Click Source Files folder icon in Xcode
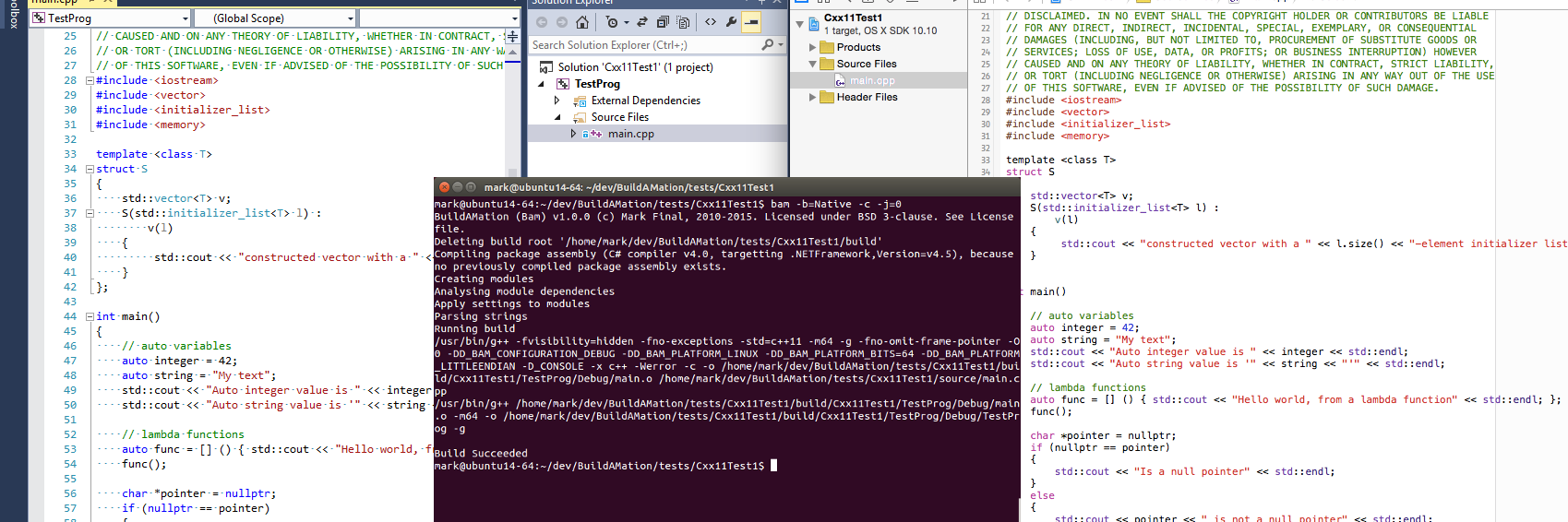 (x=826, y=64)
